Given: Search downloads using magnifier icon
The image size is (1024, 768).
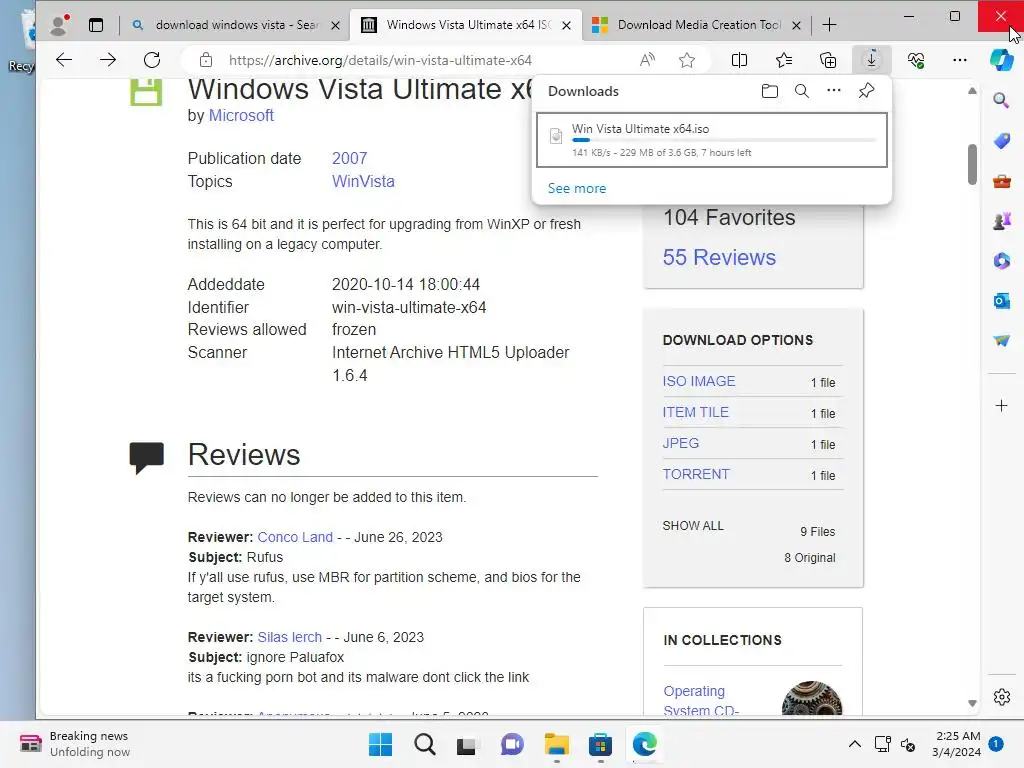Looking at the screenshot, I should click(x=802, y=91).
